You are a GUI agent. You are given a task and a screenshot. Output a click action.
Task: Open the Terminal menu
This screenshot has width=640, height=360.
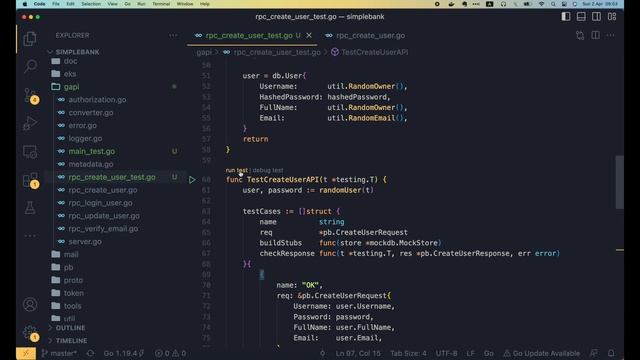pos(161,4)
